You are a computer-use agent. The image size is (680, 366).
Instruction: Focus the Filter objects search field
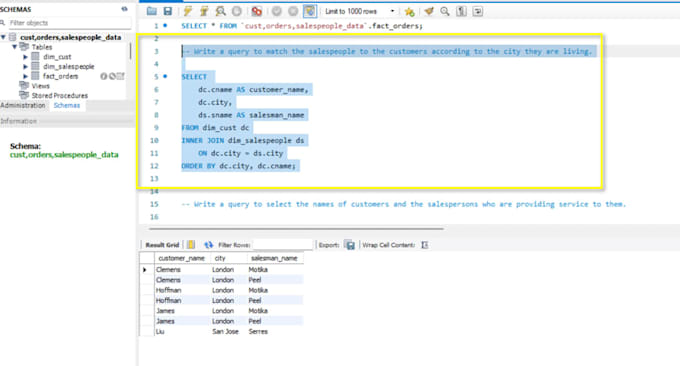pyautogui.click(x=69, y=23)
